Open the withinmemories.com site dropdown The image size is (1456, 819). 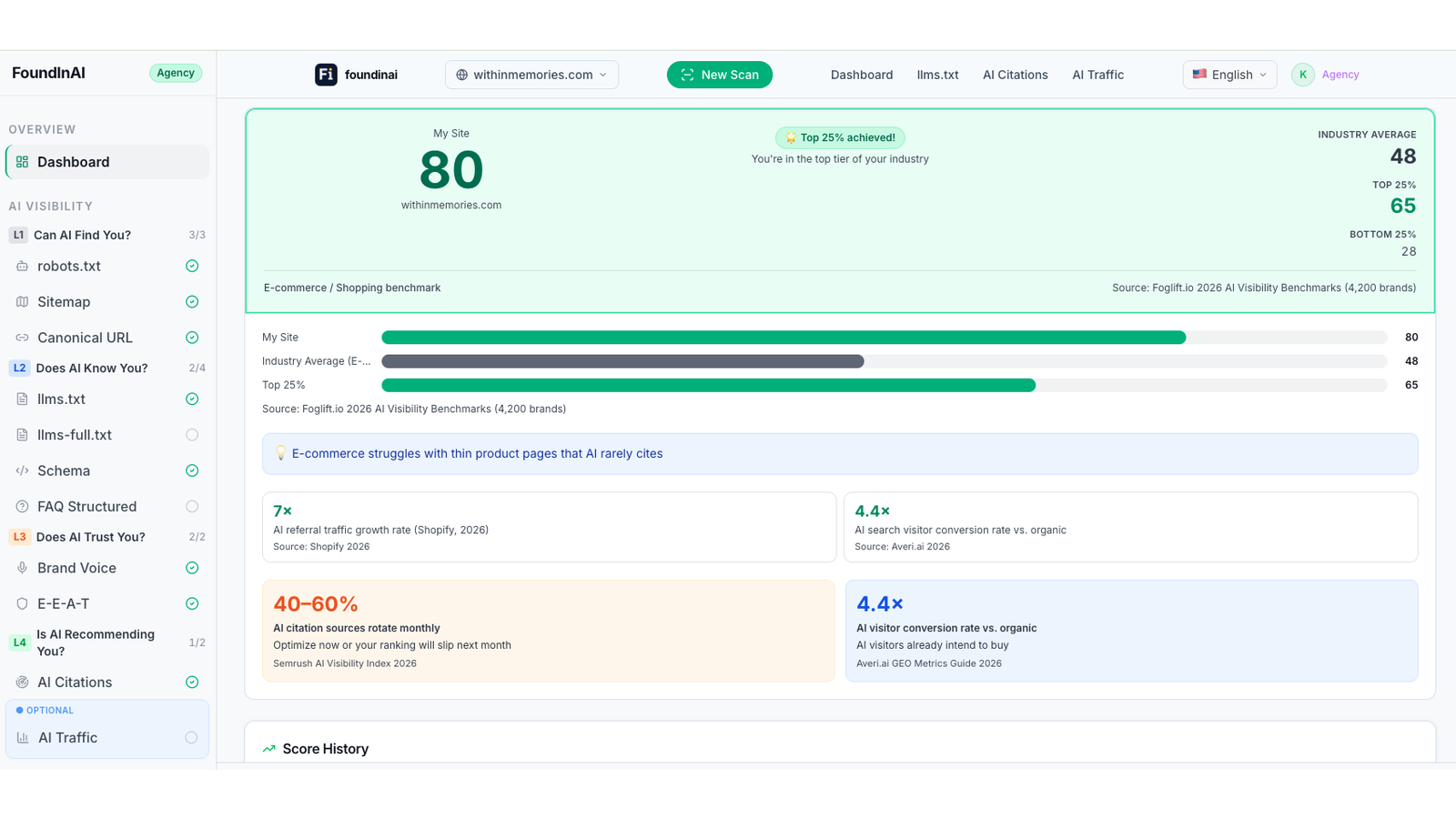(x=531, y=75)
